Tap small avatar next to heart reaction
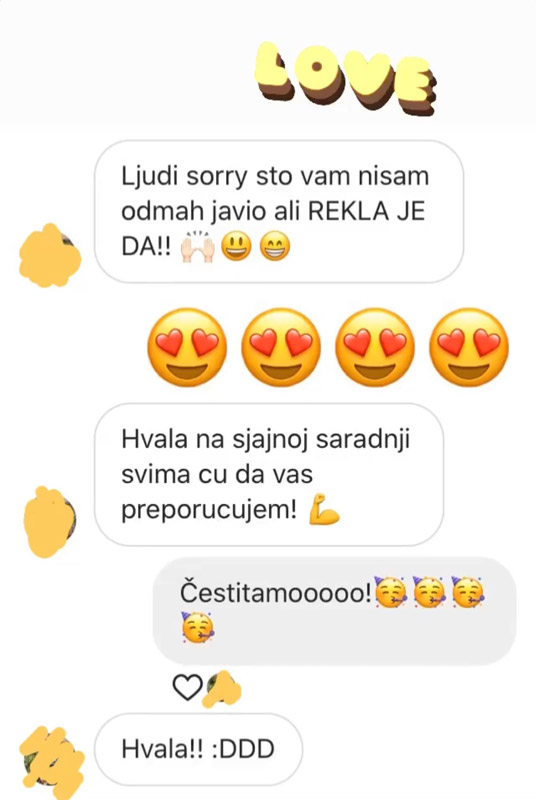Screen dimensions: 536x800 222,688
